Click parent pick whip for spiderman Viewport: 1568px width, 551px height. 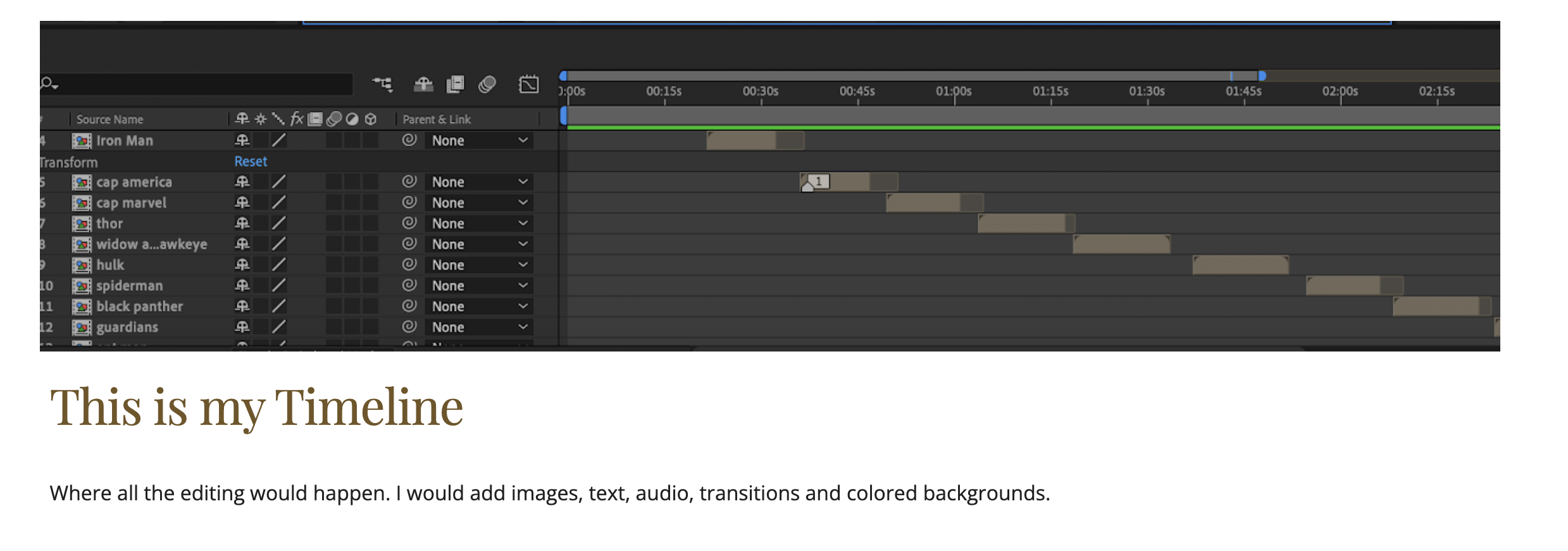(x=409, y=285)
